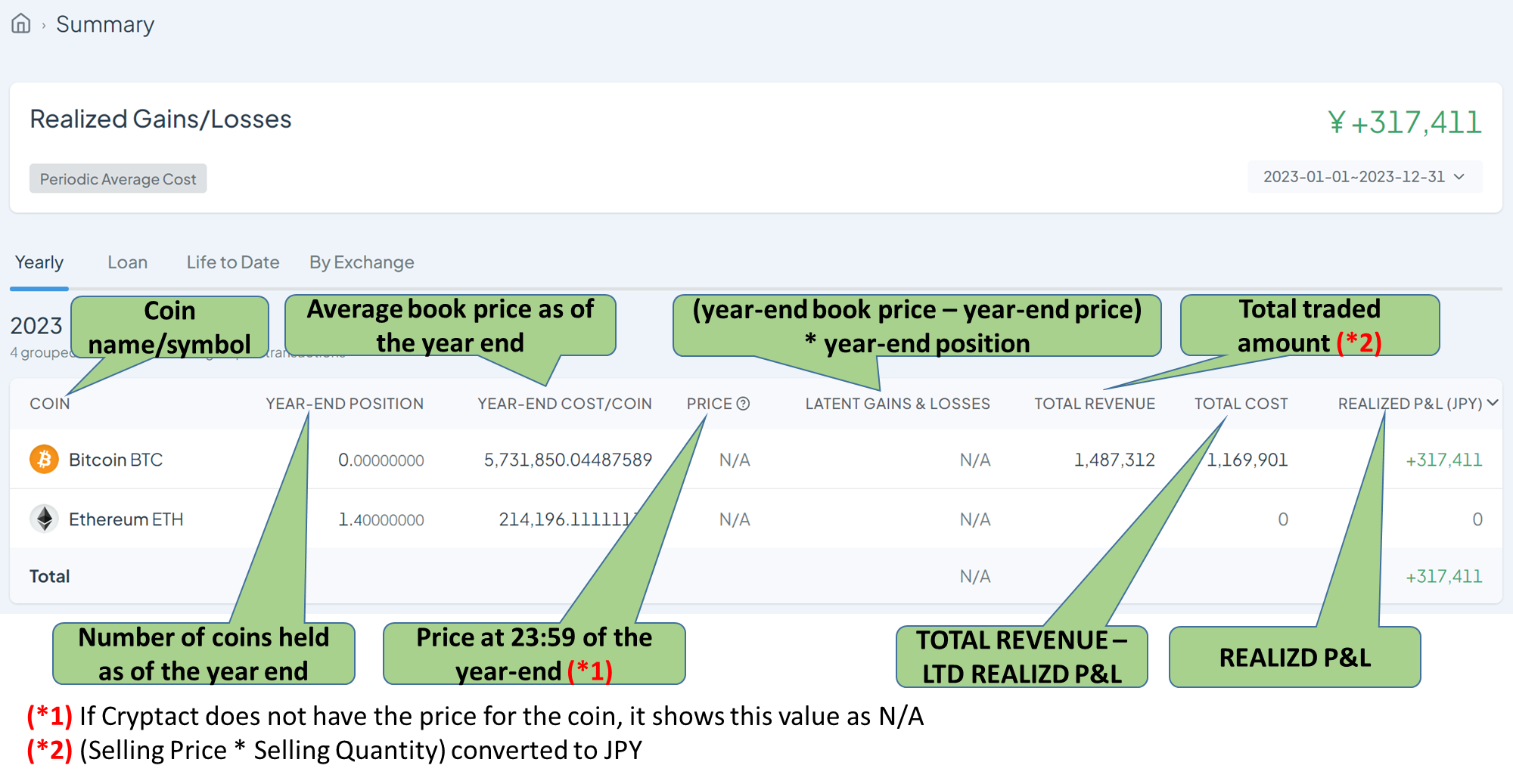This screenshot has height=784, width=1513.
Task: Click the YEAR-END POSITION column header
Action: pos(345,404)
